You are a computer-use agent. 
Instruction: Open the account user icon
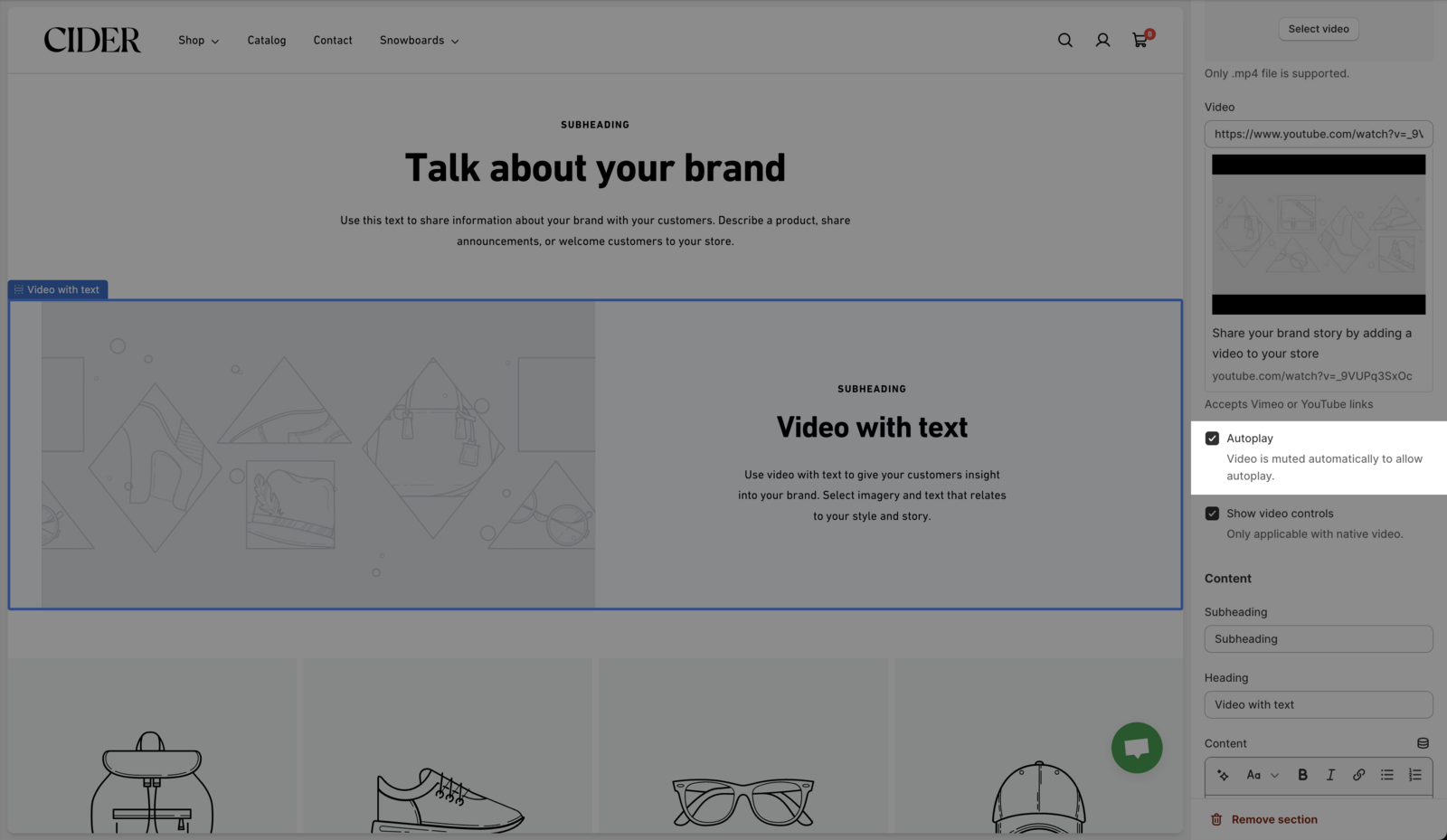click(1102, 40)
